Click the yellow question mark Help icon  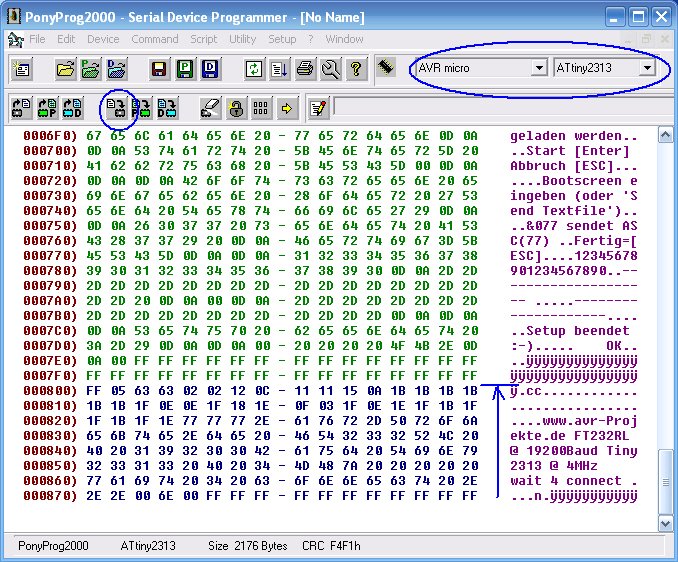(x=356, y=69)
